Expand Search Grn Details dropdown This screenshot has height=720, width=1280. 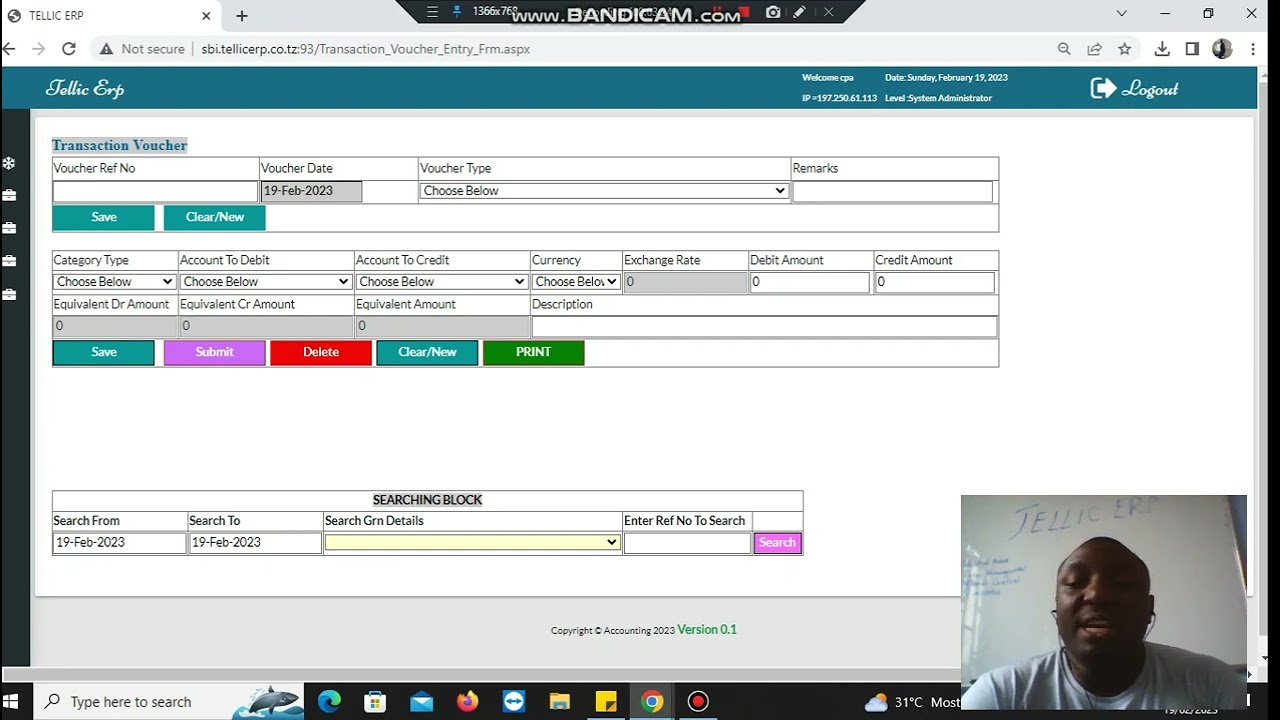click(472, 542)
